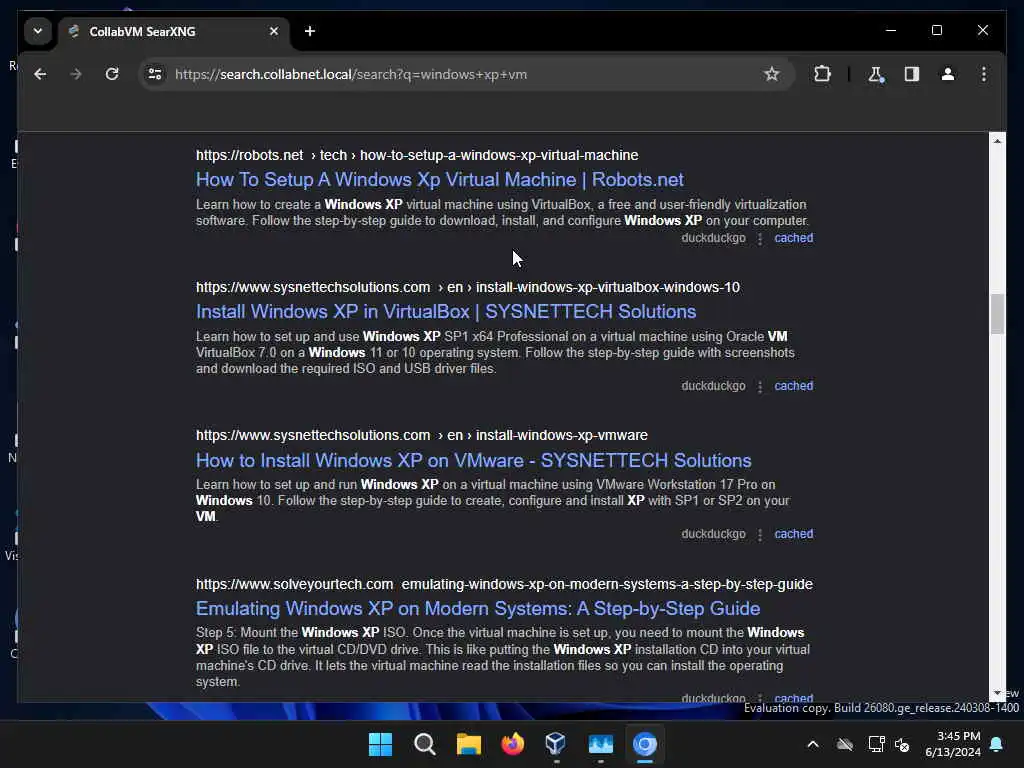View site information icon in address bar
This screenshot has height=768, width=1024.
point(155,74)
